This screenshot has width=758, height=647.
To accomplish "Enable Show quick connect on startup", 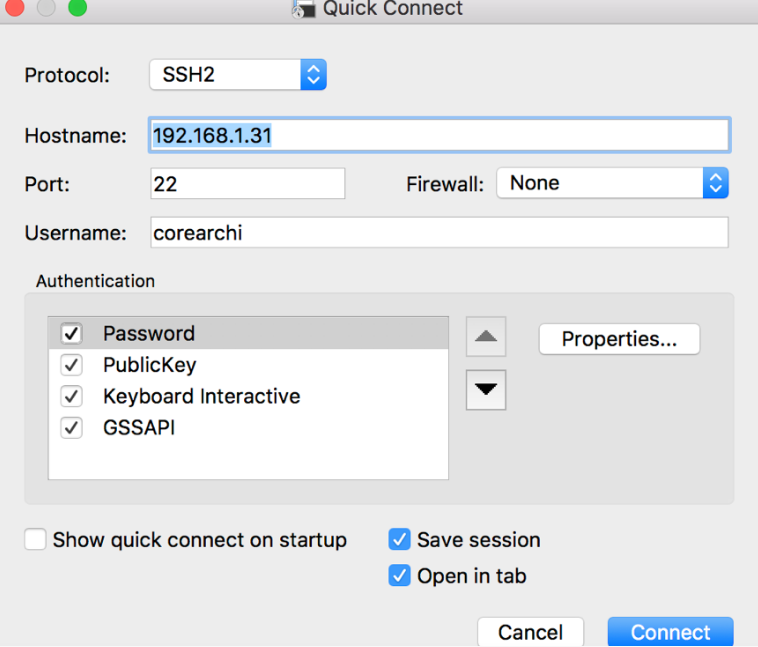I will click(36, 540).
